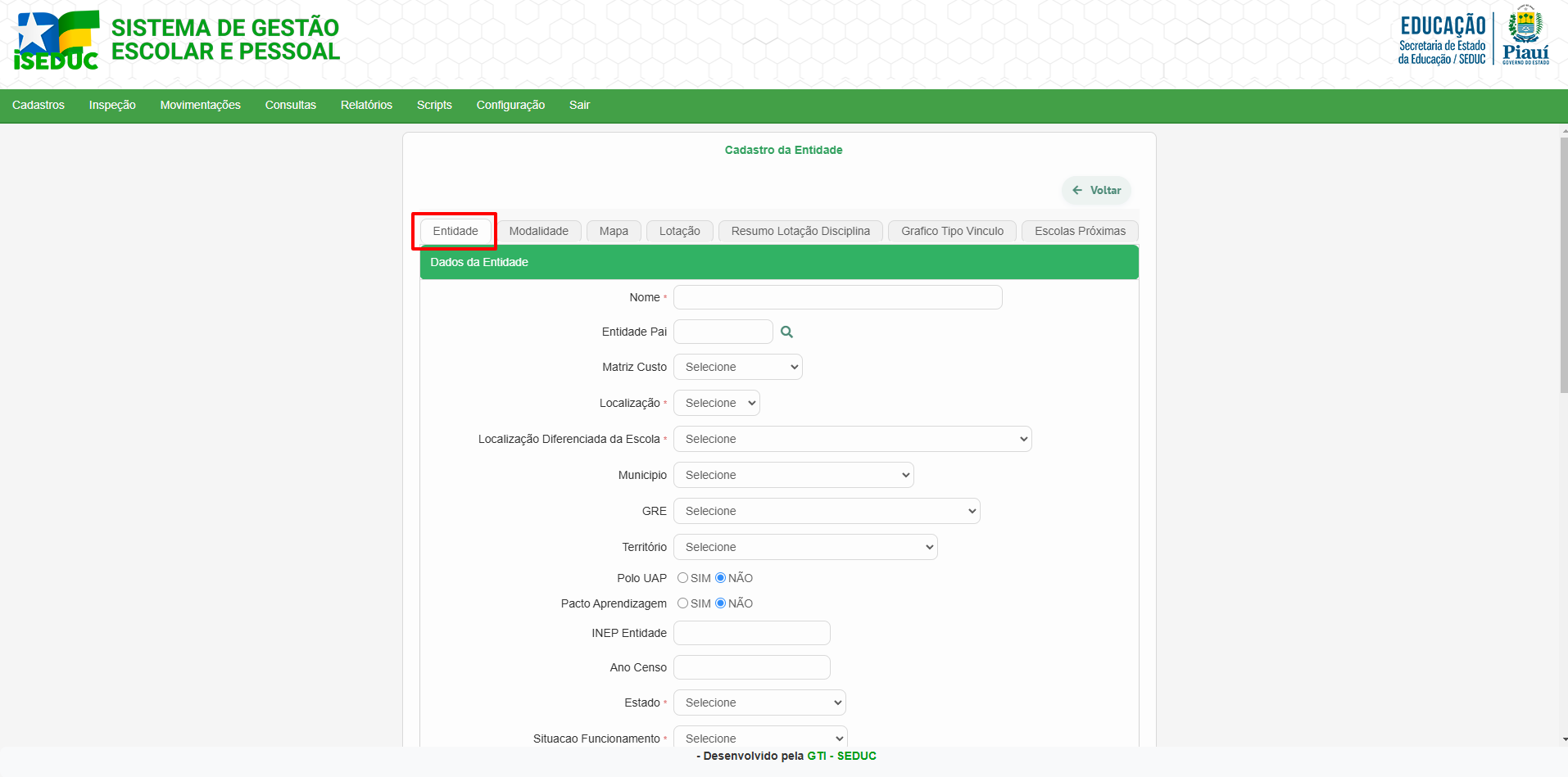1568x777 pixels.
Task: Click the Entidade Pai search magnifier icon
Action: [x=786, y=332]
